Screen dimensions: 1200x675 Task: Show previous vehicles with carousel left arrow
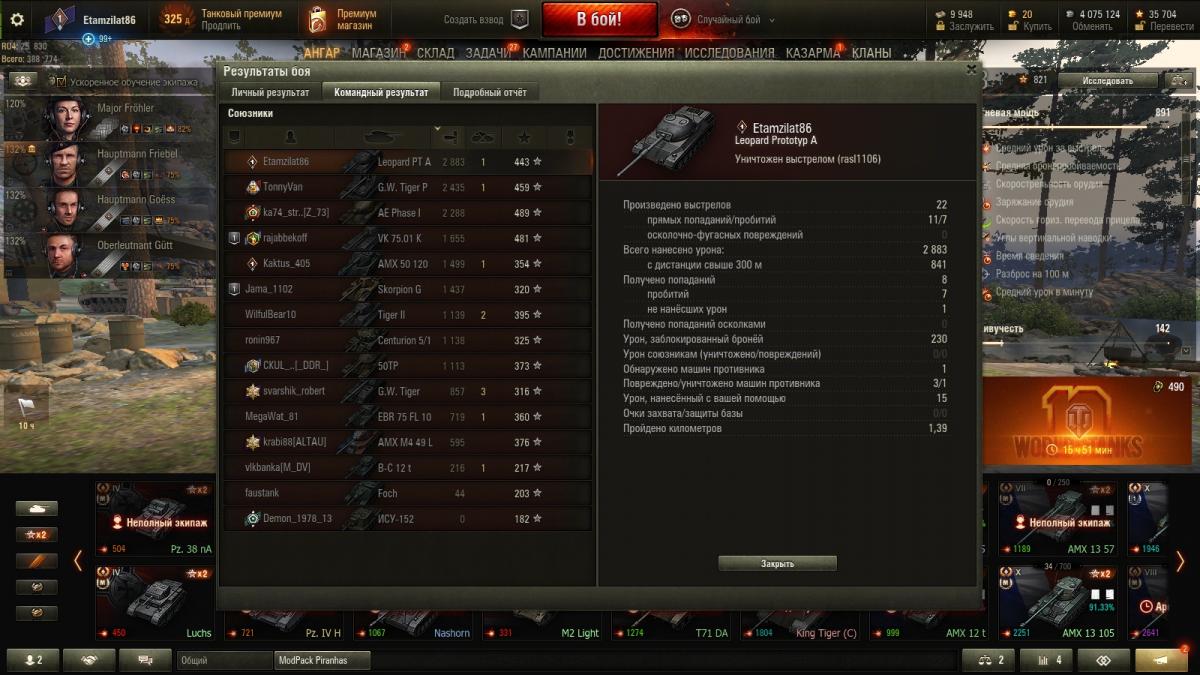[x=78, y=561]
